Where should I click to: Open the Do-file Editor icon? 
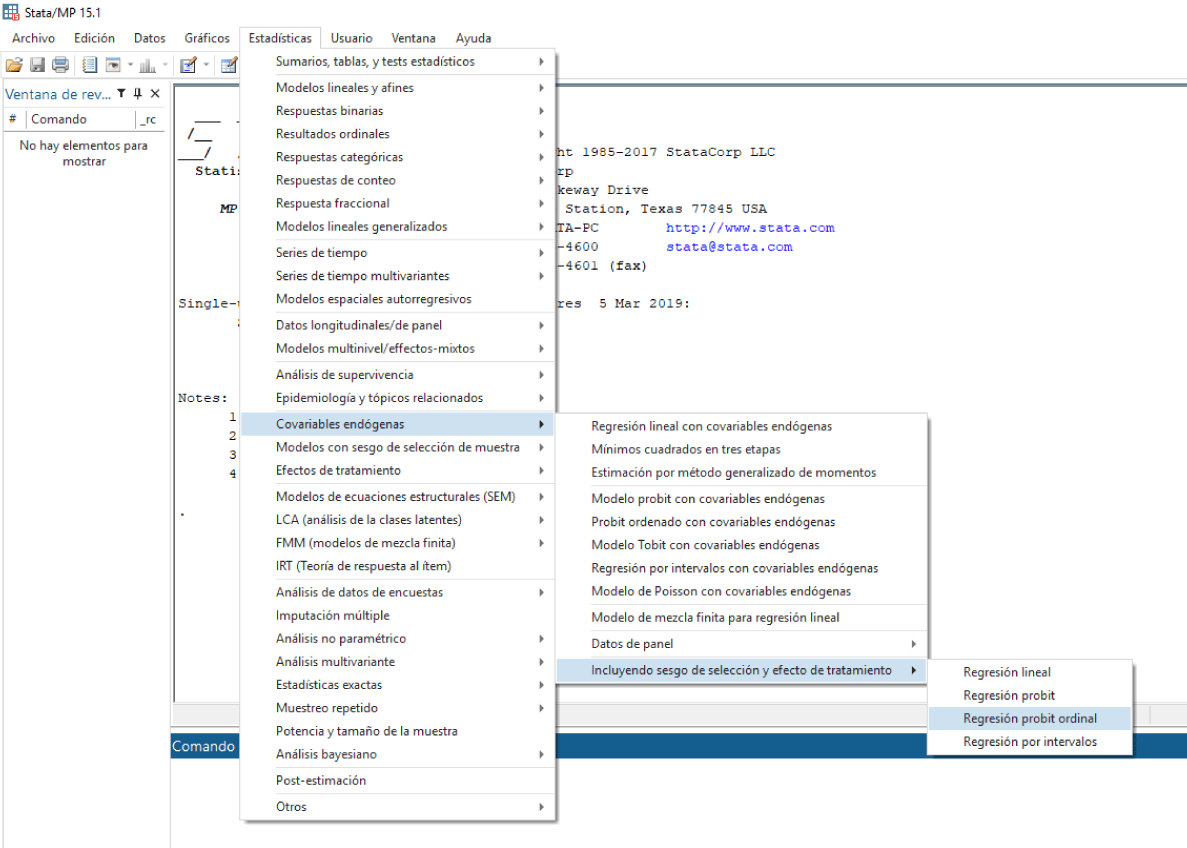[x=188, y=65]
